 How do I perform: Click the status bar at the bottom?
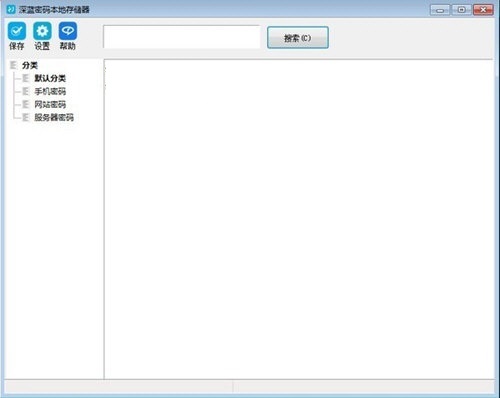point(249,387)
